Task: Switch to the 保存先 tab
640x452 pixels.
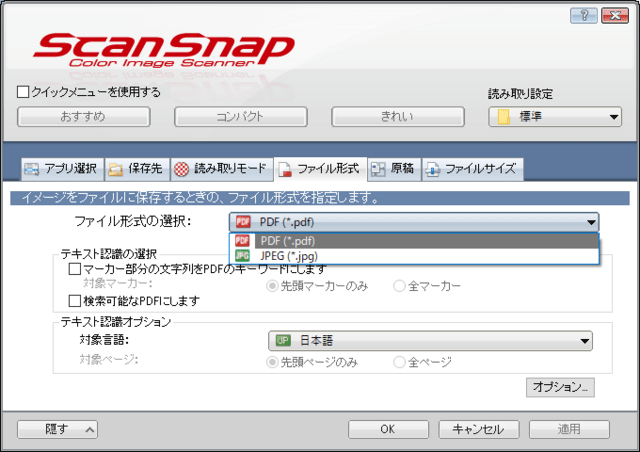Action: click(137, 169)
